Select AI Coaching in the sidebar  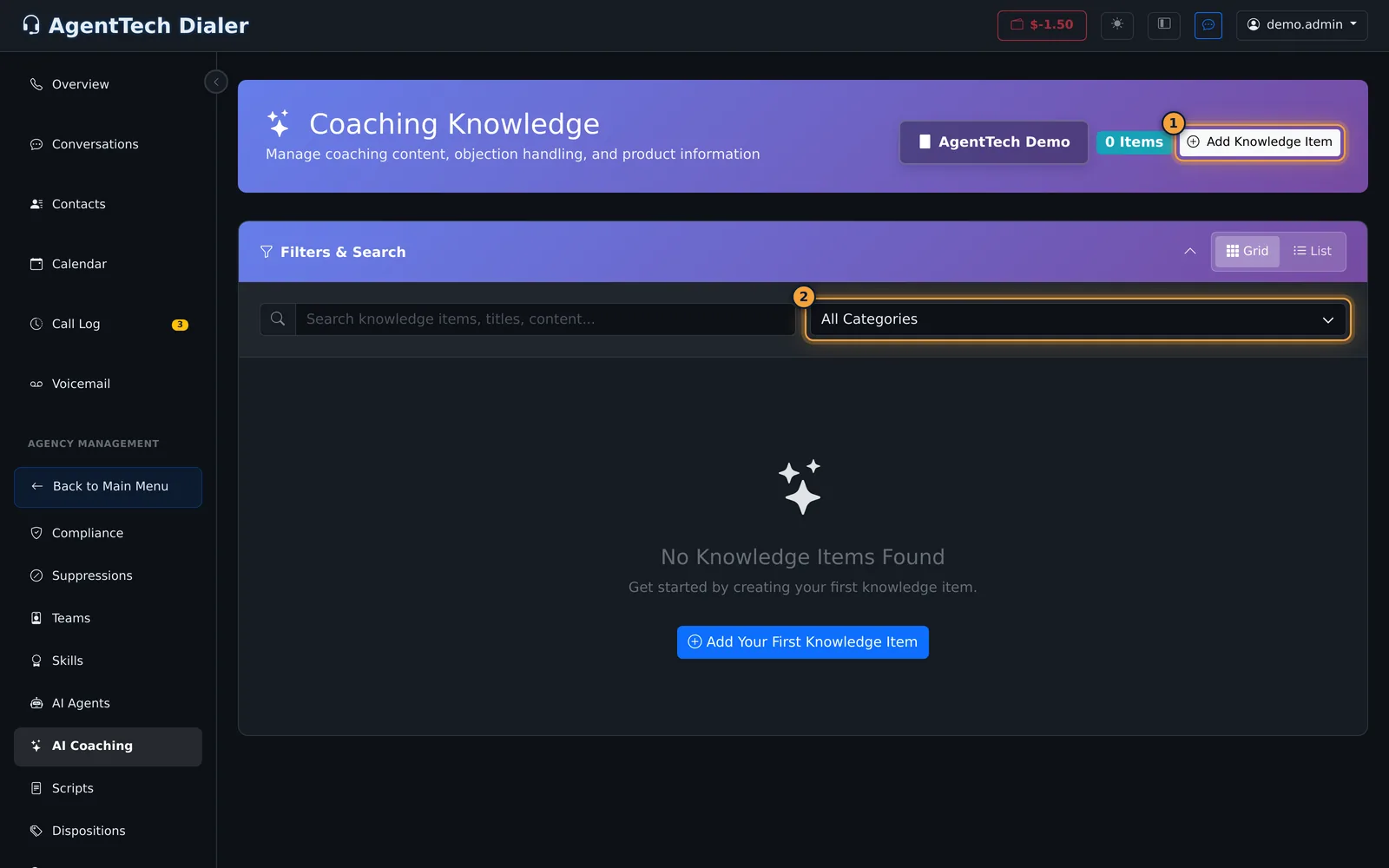(x=108, y=746)
